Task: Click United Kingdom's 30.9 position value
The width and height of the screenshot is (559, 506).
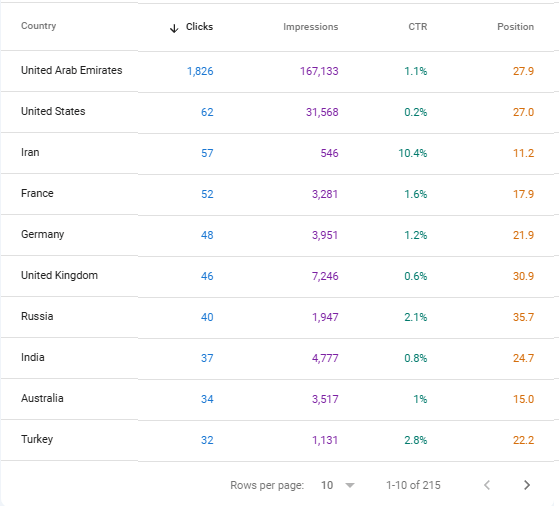Action: pyautogui.click(x=523, y=276)
